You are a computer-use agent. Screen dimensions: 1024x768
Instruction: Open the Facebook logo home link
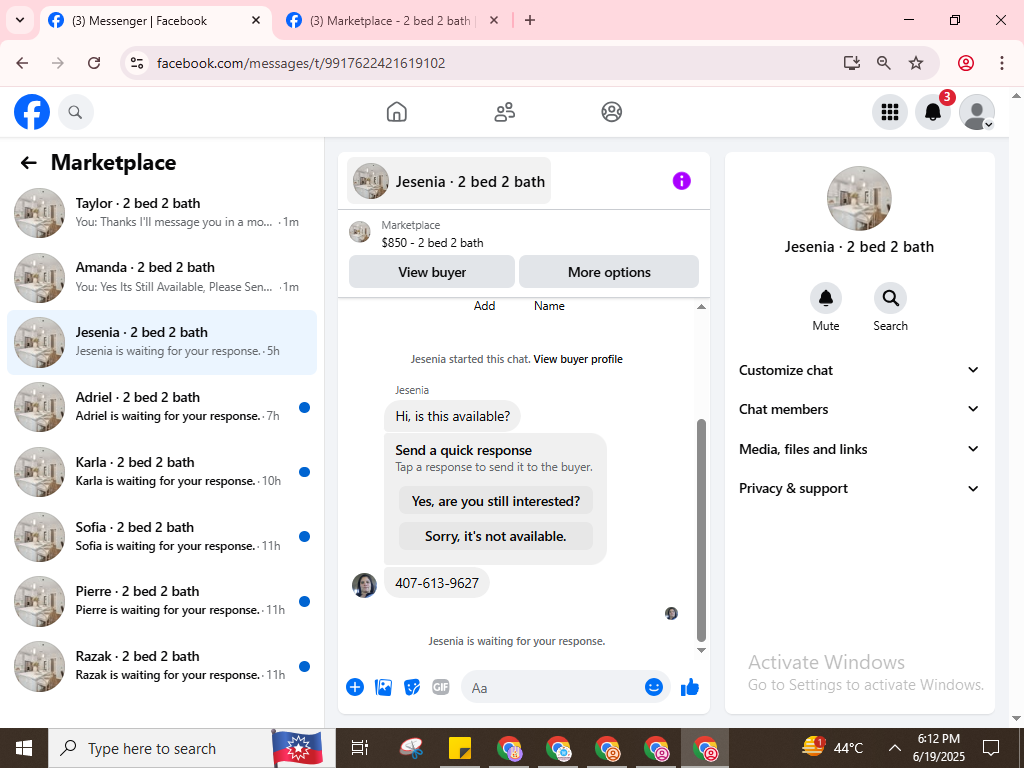32,112
